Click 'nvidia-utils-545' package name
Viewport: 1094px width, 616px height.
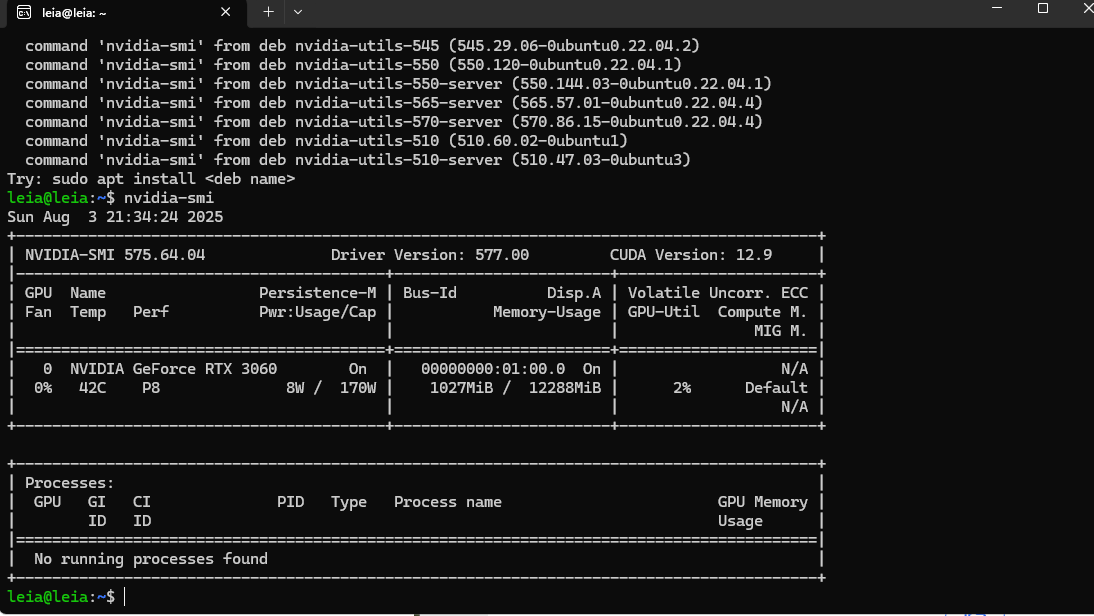tap(367, 45)
